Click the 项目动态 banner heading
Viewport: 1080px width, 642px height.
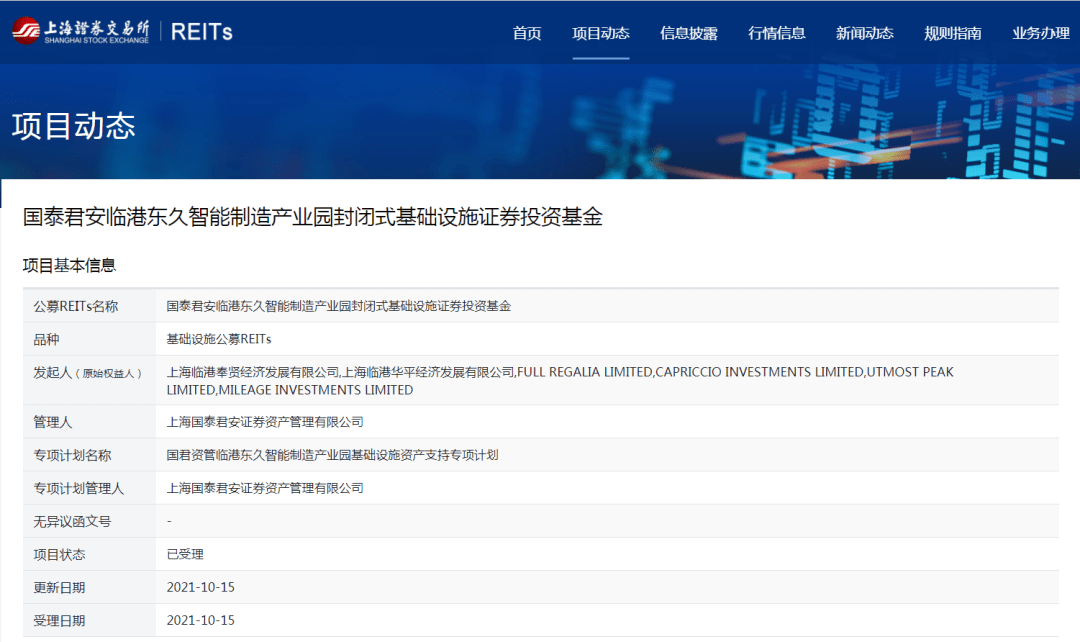74,126
